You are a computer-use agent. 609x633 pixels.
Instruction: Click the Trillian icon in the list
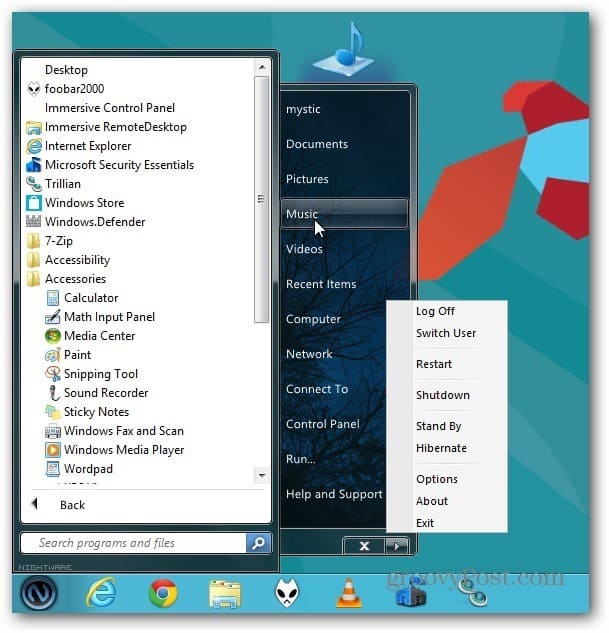pos(34,184)
